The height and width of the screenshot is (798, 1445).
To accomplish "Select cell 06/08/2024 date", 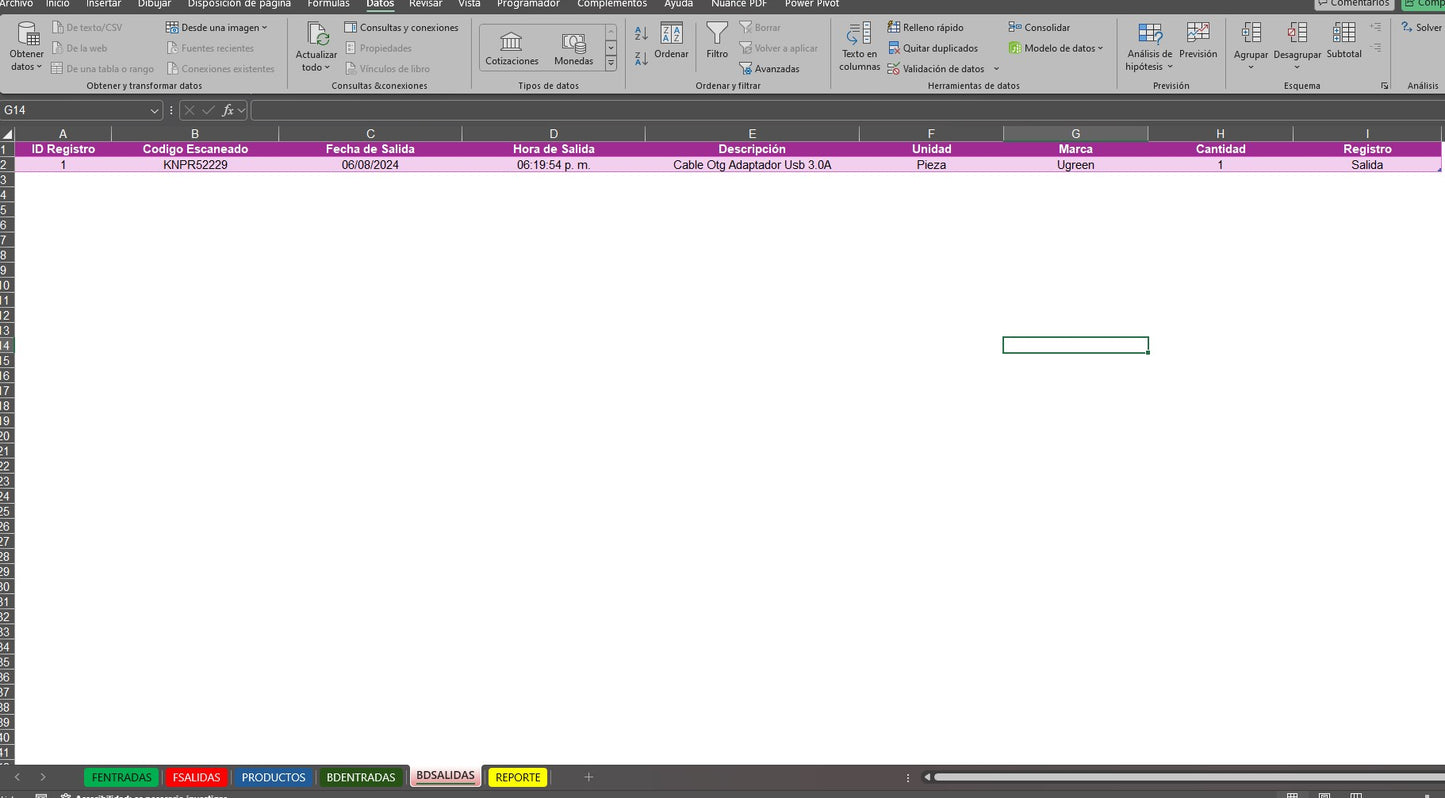I will [370, 165].
